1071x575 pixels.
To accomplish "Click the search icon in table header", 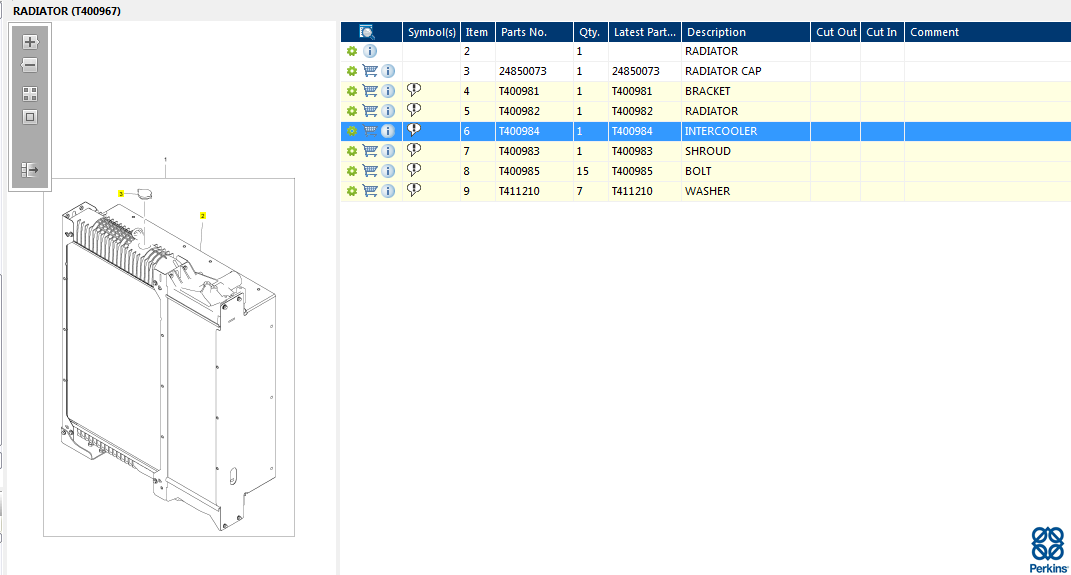I will (367, 31).
